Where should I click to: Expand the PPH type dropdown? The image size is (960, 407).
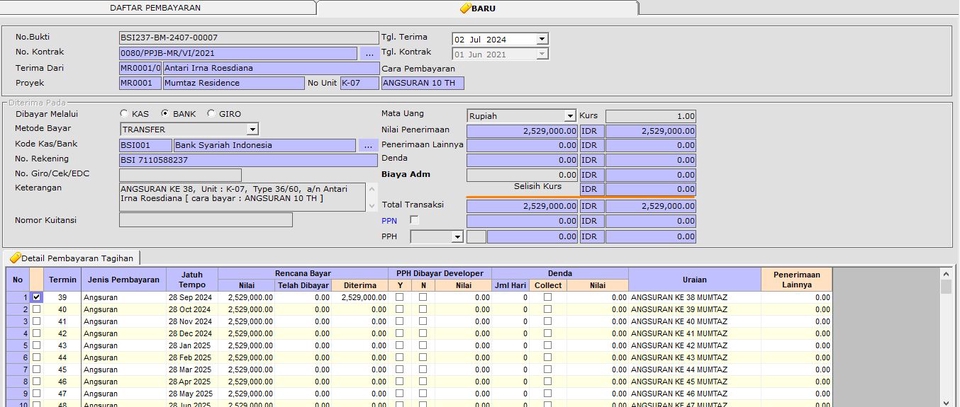457,237
